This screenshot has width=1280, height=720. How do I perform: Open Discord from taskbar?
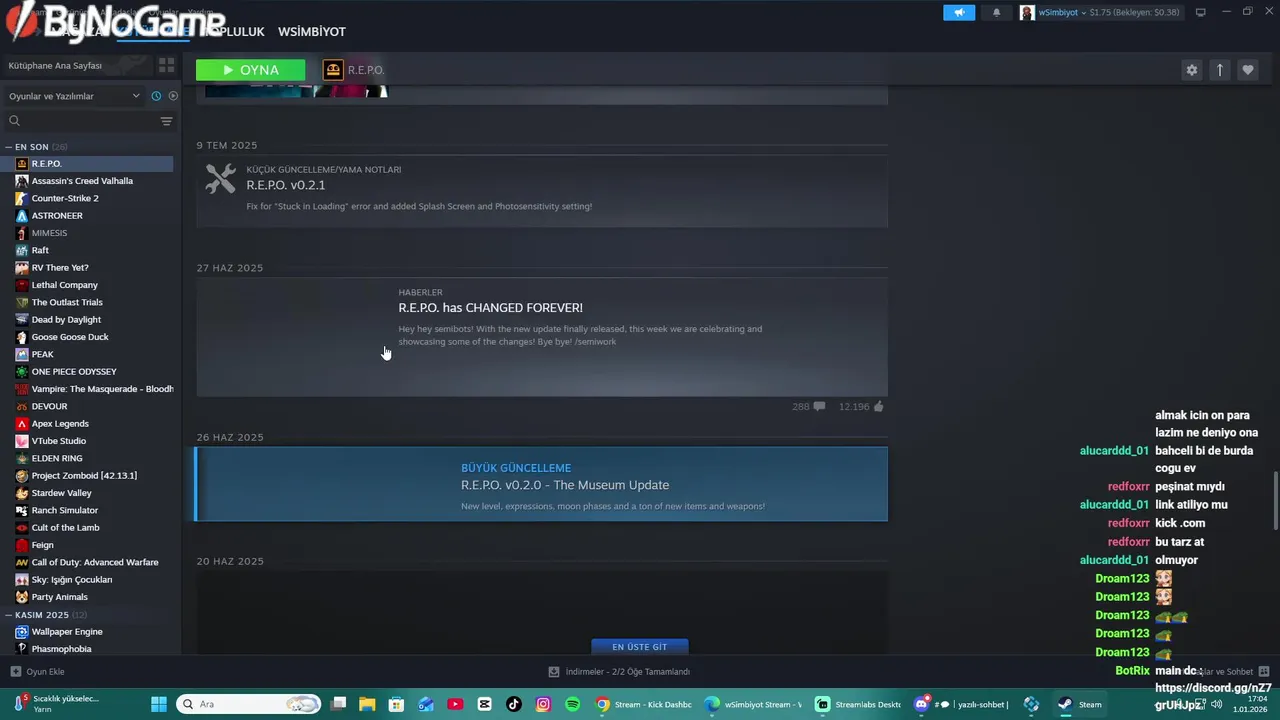[x=921, y=704]
